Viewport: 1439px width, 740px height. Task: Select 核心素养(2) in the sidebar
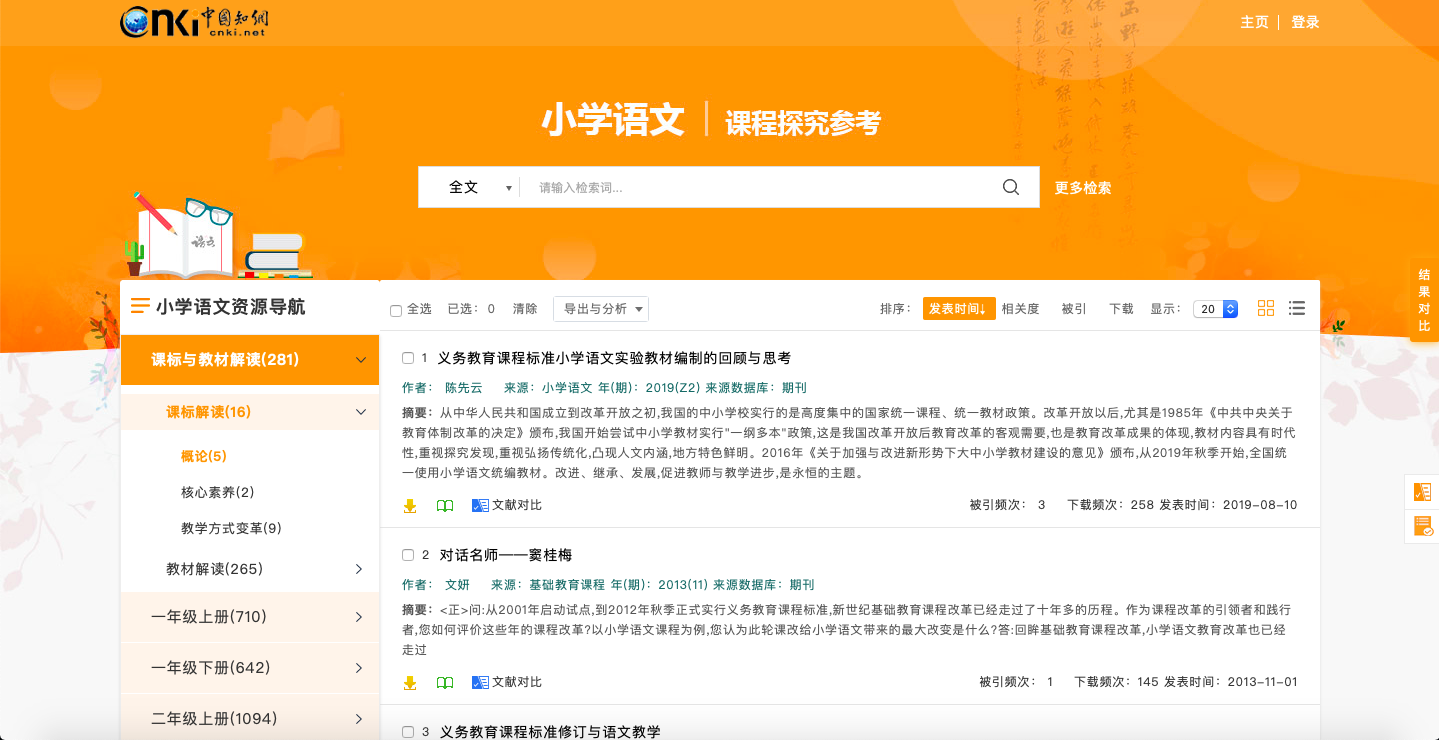(218, 492)
